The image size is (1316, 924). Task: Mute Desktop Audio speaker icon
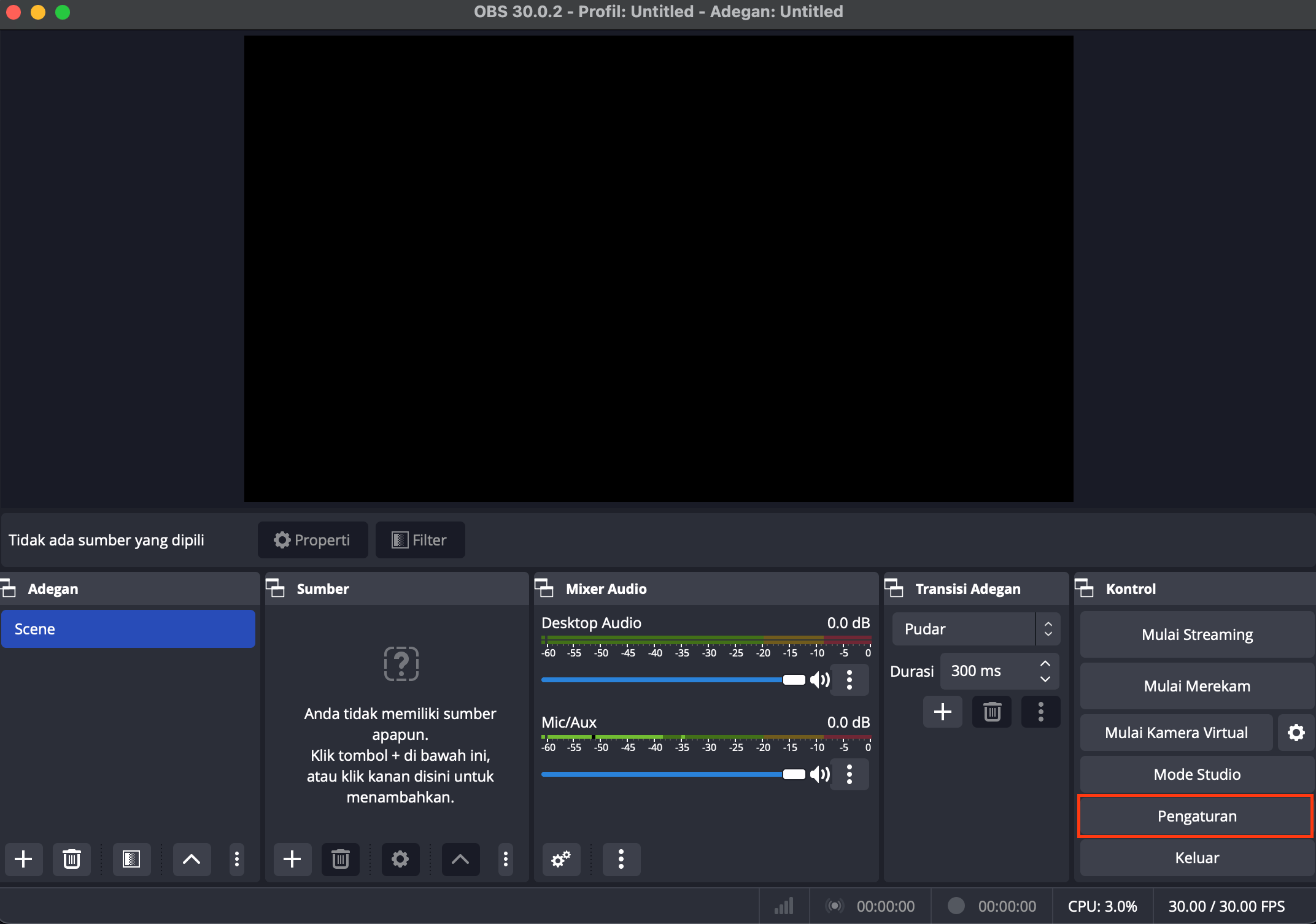pos(819,680)
